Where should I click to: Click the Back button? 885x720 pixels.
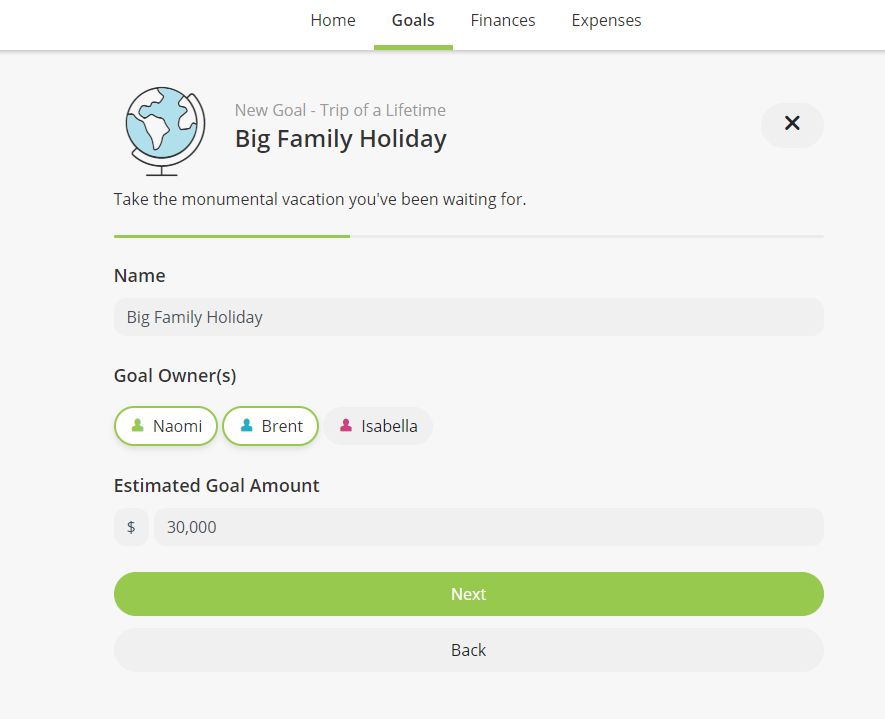pyautogui.click(x=468, y=650)
